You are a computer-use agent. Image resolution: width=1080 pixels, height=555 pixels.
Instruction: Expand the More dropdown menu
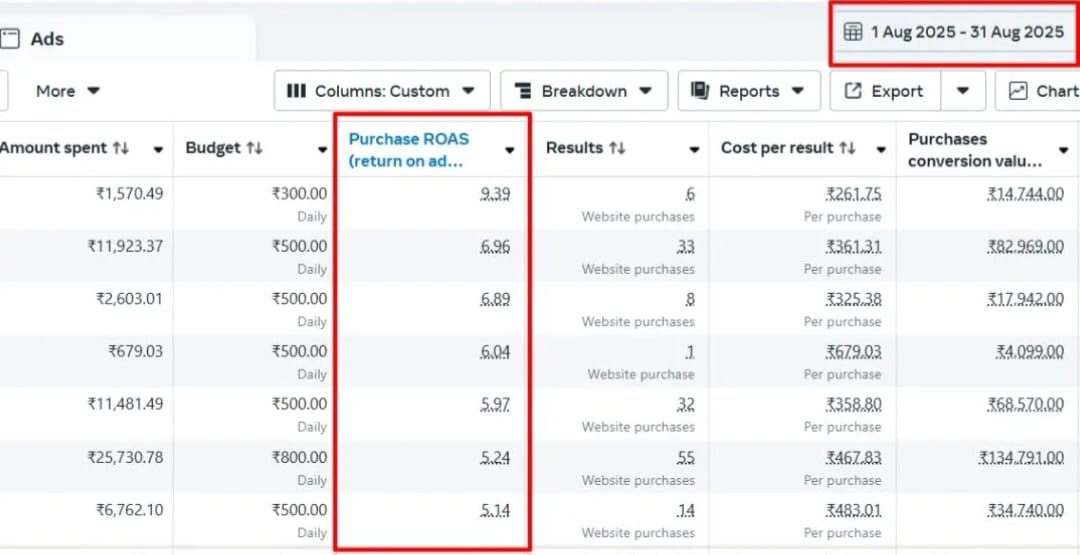tap(68, 91)
